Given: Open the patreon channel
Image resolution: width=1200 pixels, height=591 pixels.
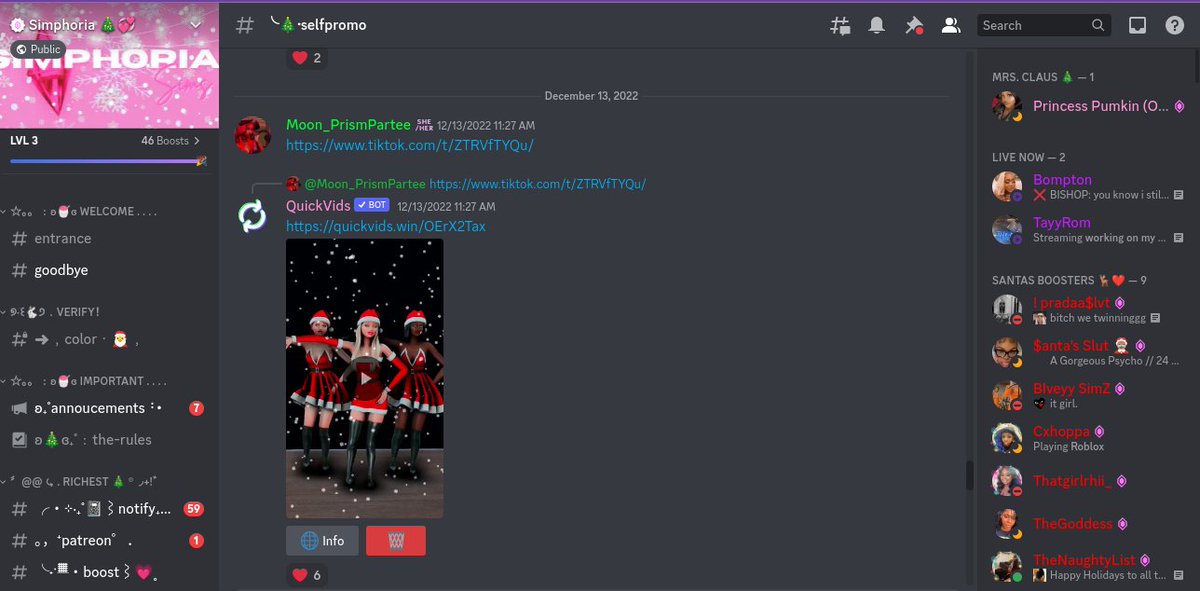Looking at the screenshot, I should tap(110, 541).
